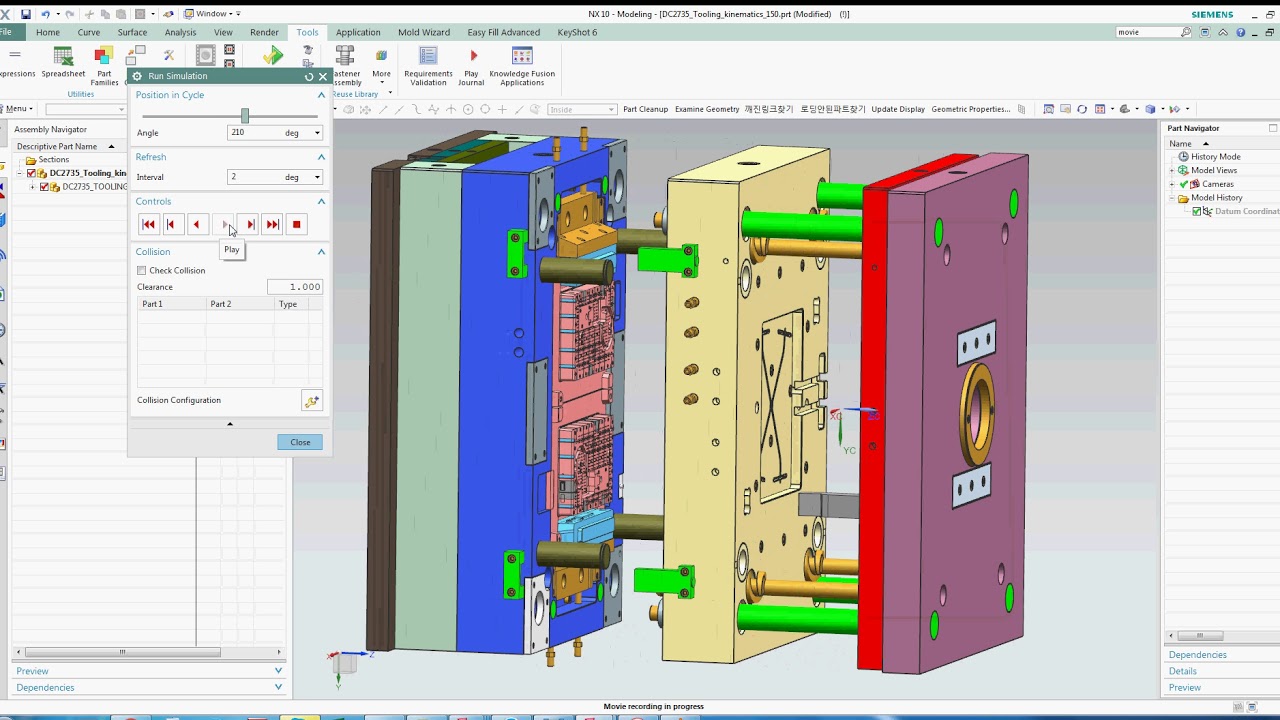
Task: Open Requirements Validation
Action: (x=428, y=66)
